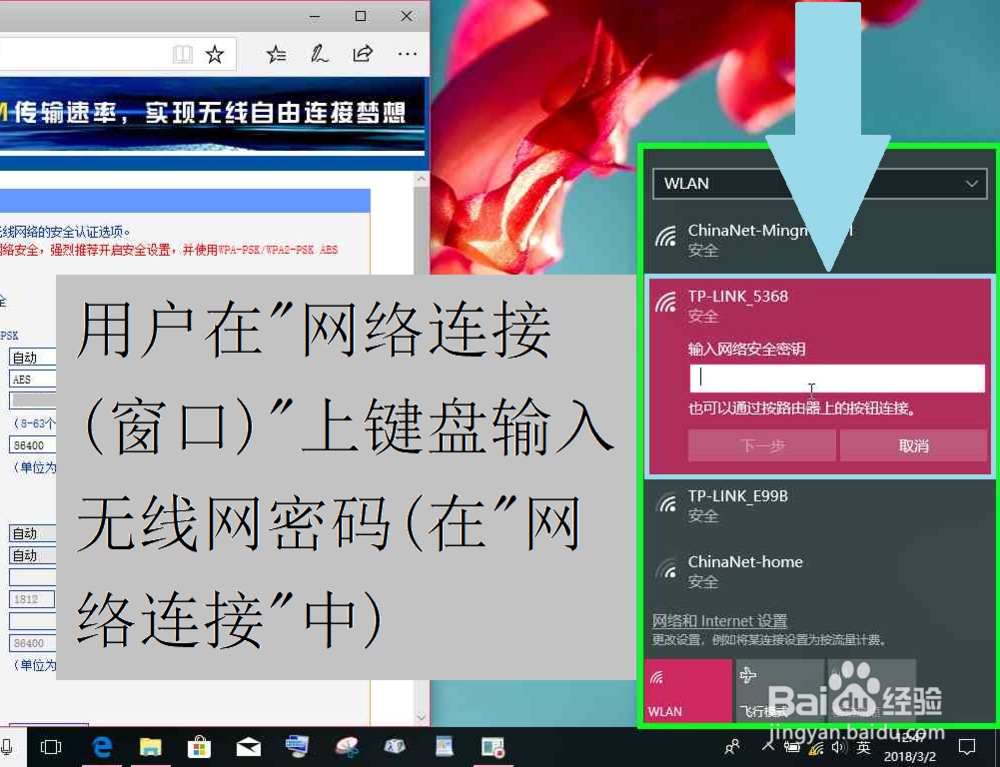Collapse the WLAN section with its chevron
This screenshot has height=767, width=1000.
(x=971, y=183)
